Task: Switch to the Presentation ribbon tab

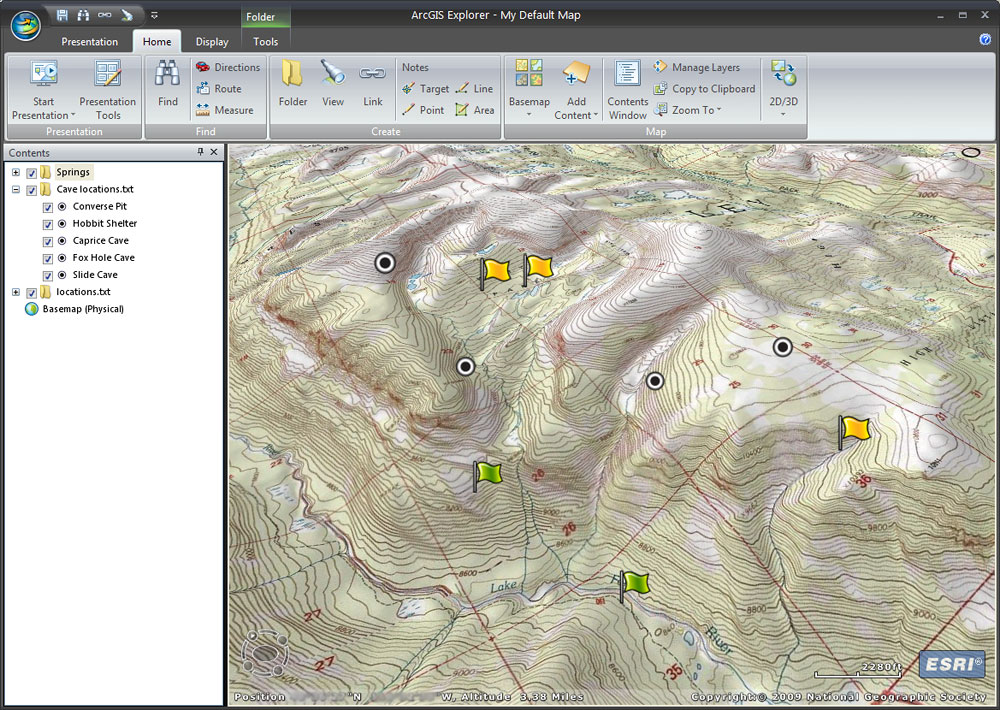Action: pos(89,41)
